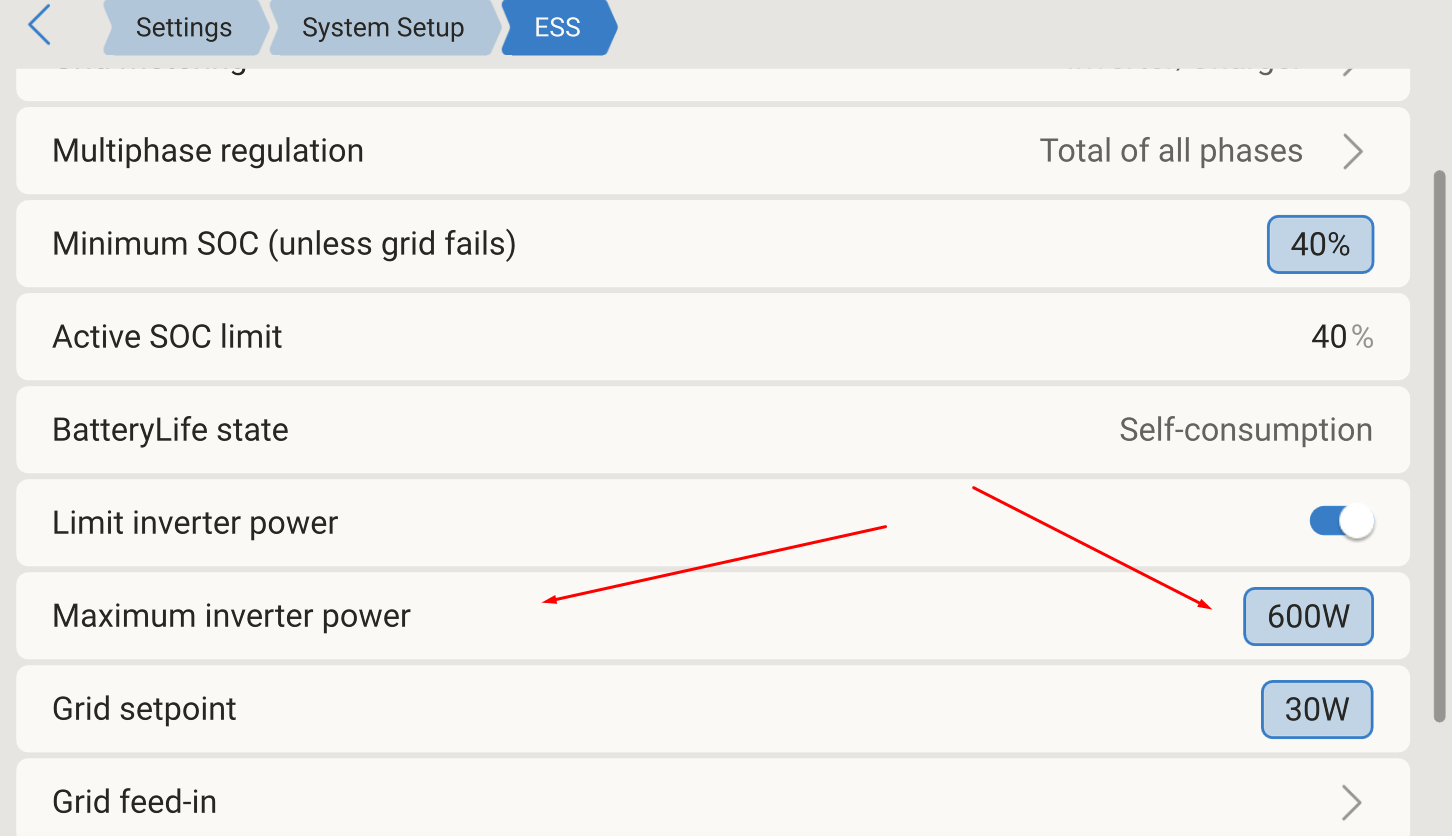
Task: Click the Self-consumption status text
Action: click(1245, 430)
